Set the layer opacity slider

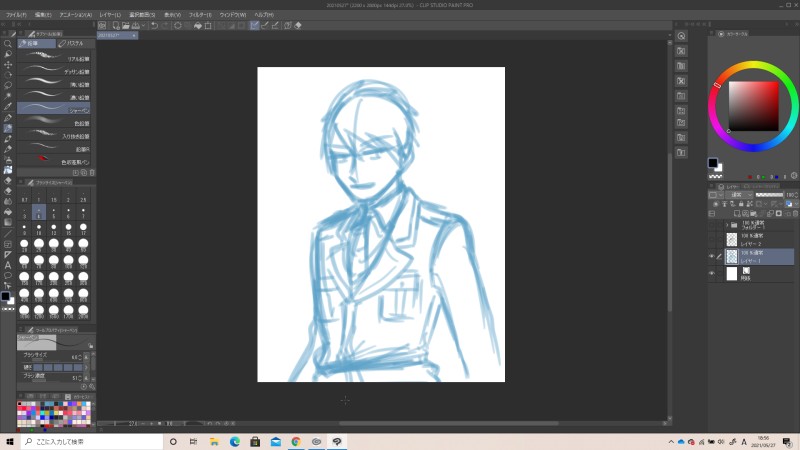[769, 195]
